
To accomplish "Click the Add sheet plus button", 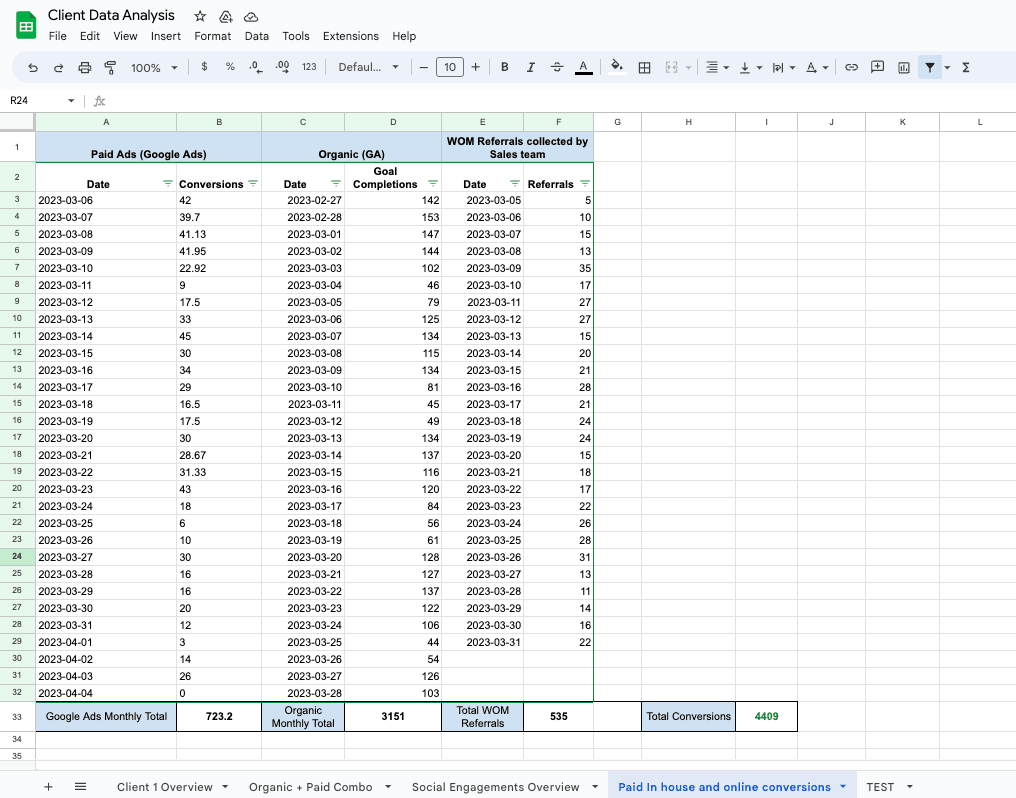I will tap(48, 787).
